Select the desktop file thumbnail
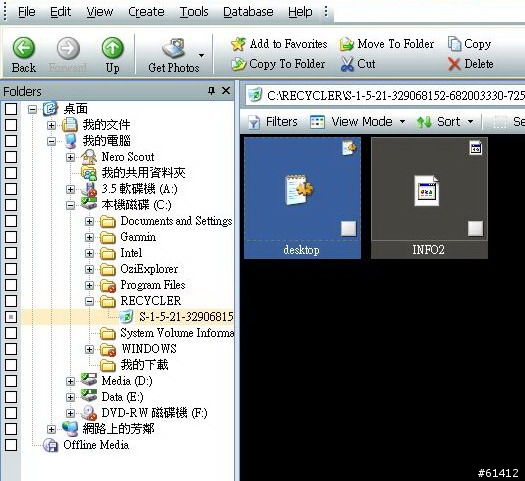Viewport: 525px width, 481px height. [x=302, y=197]
